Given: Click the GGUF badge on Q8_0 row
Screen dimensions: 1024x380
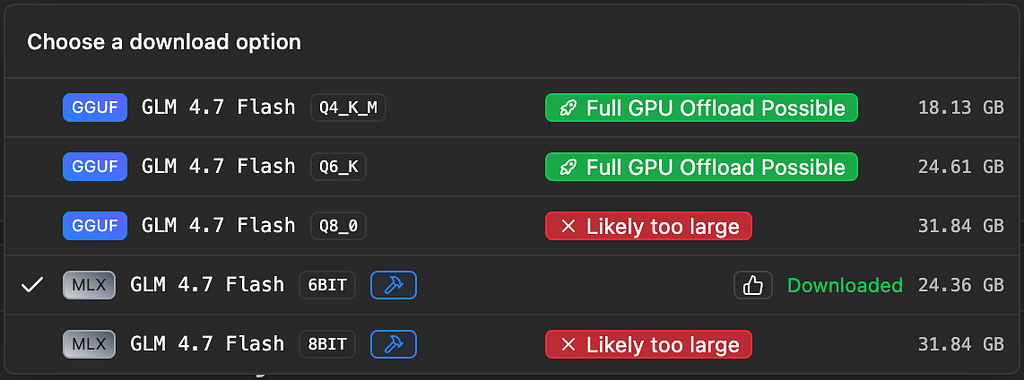Looking at the screenshot, I should 95,225.
